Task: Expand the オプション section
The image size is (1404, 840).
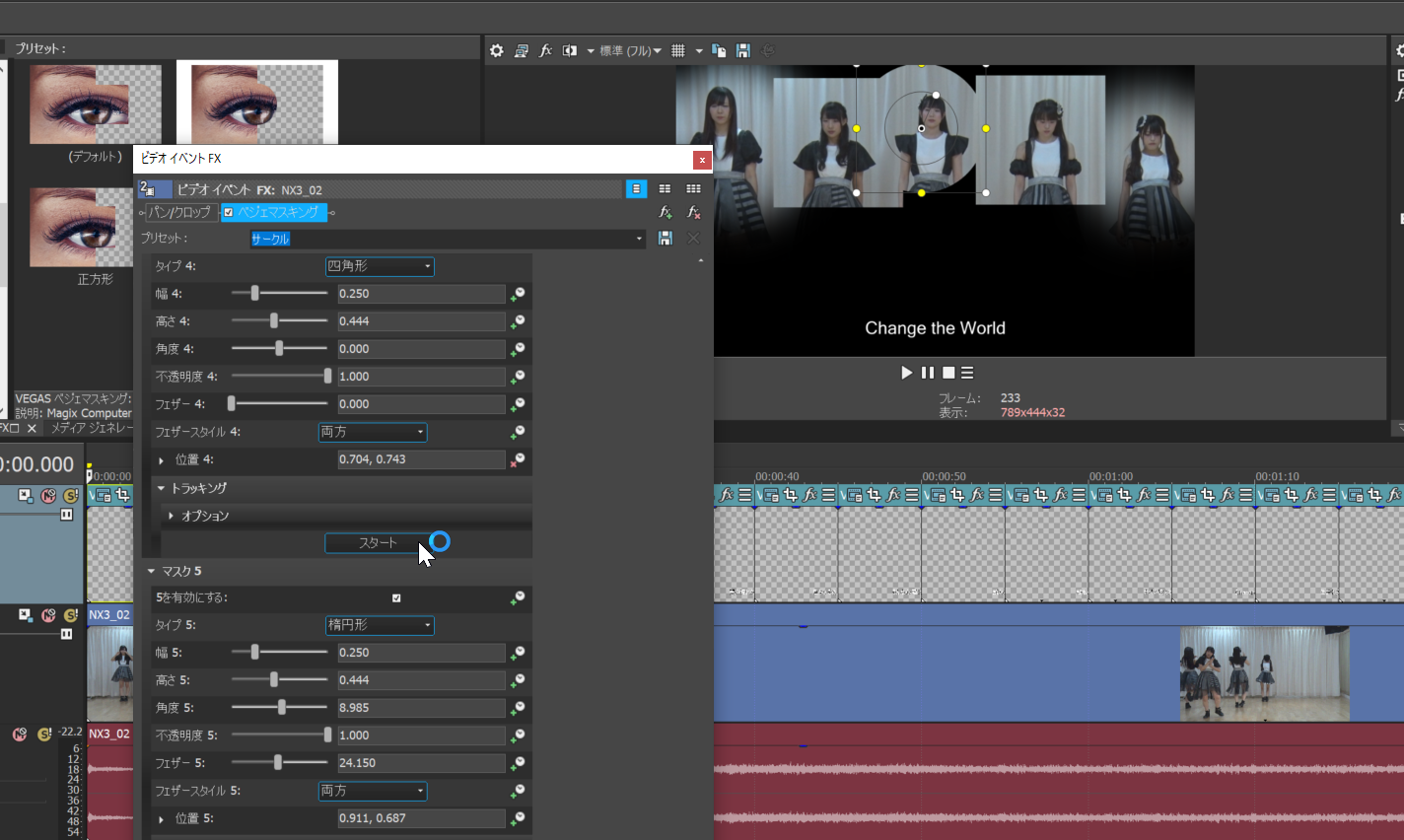Action: click(172, 516)
